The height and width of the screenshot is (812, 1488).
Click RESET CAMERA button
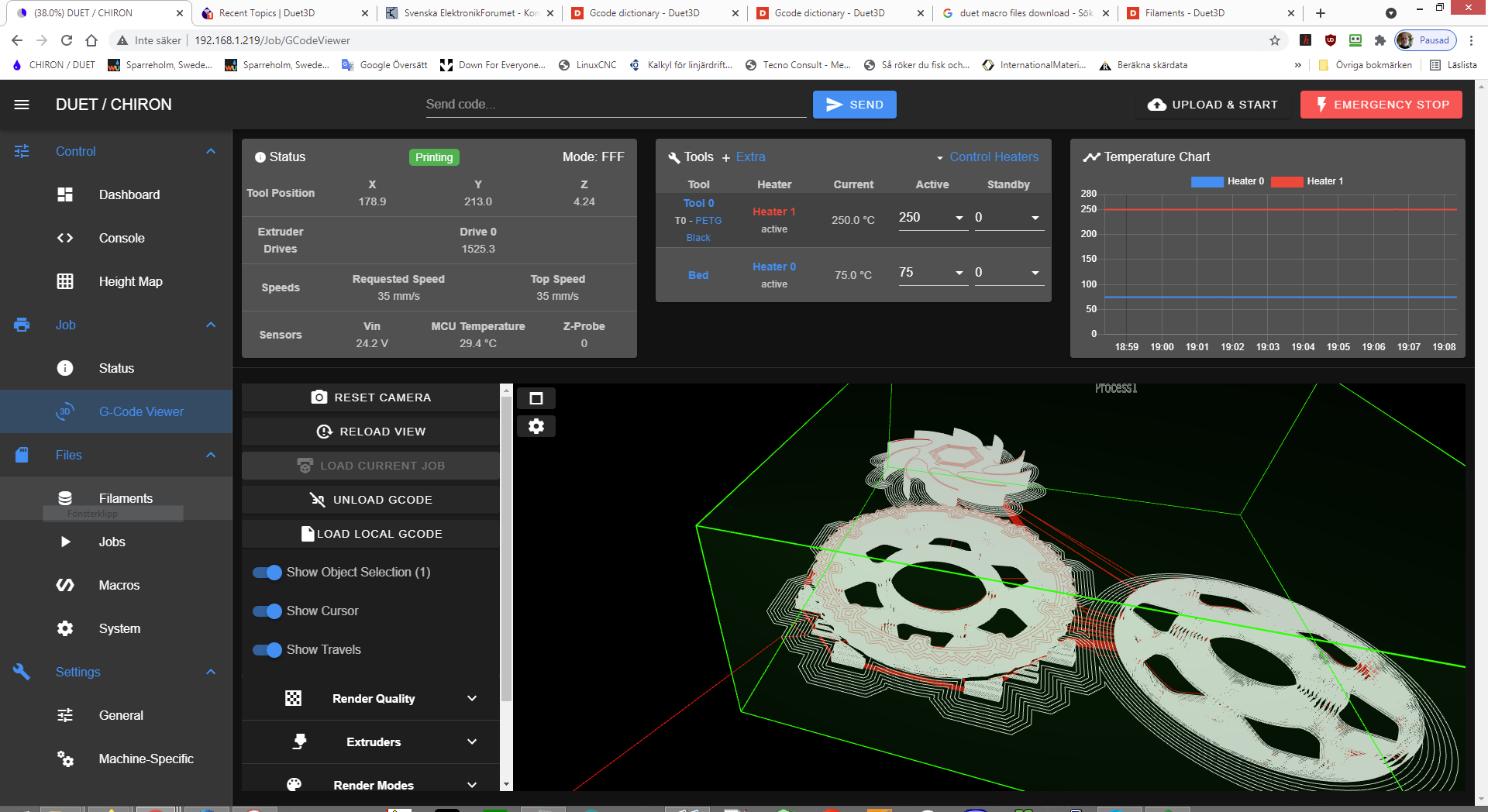pyautogui.click(x=370, y=397)
